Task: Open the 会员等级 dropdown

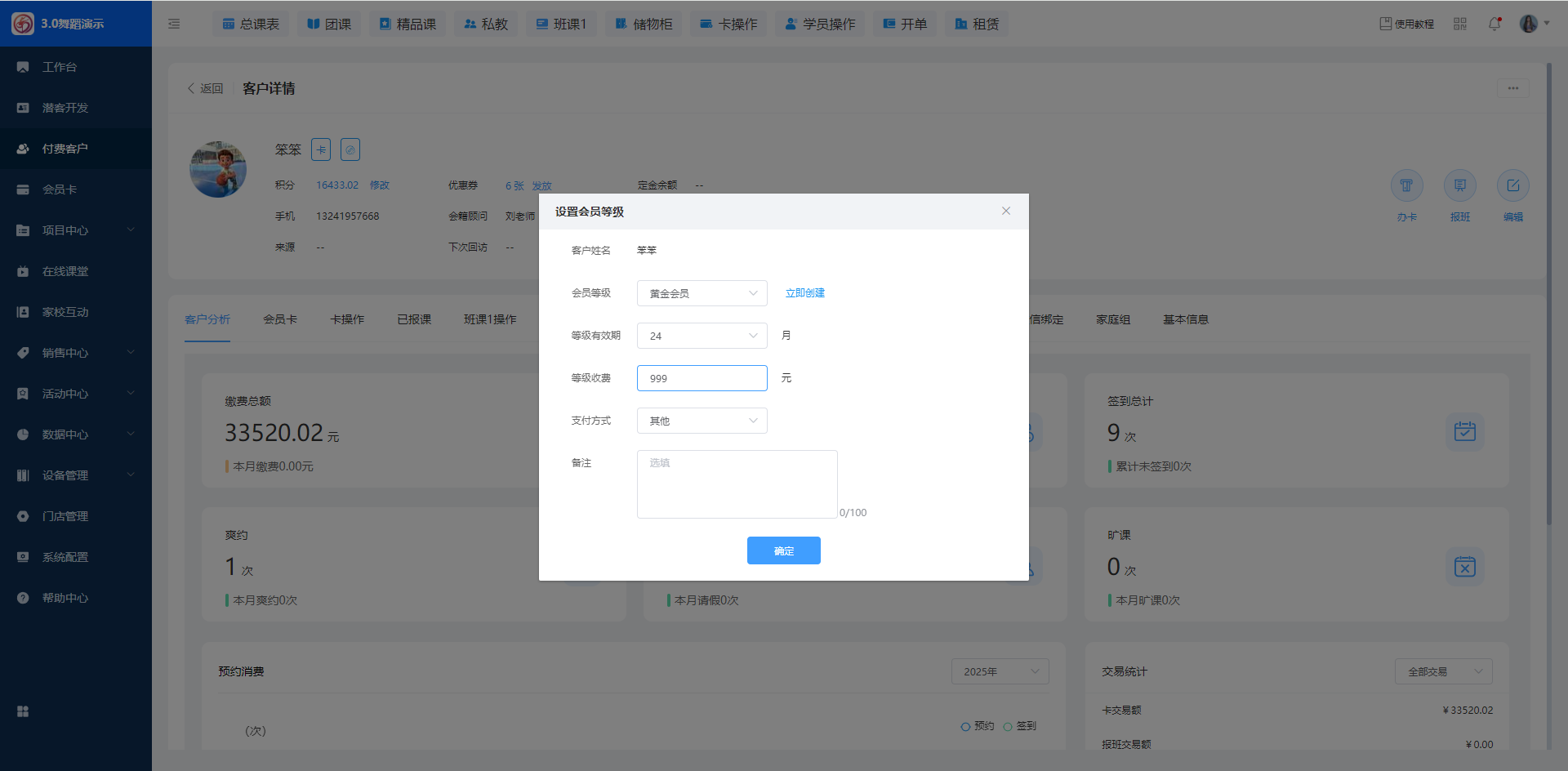Action: [702, 293]
